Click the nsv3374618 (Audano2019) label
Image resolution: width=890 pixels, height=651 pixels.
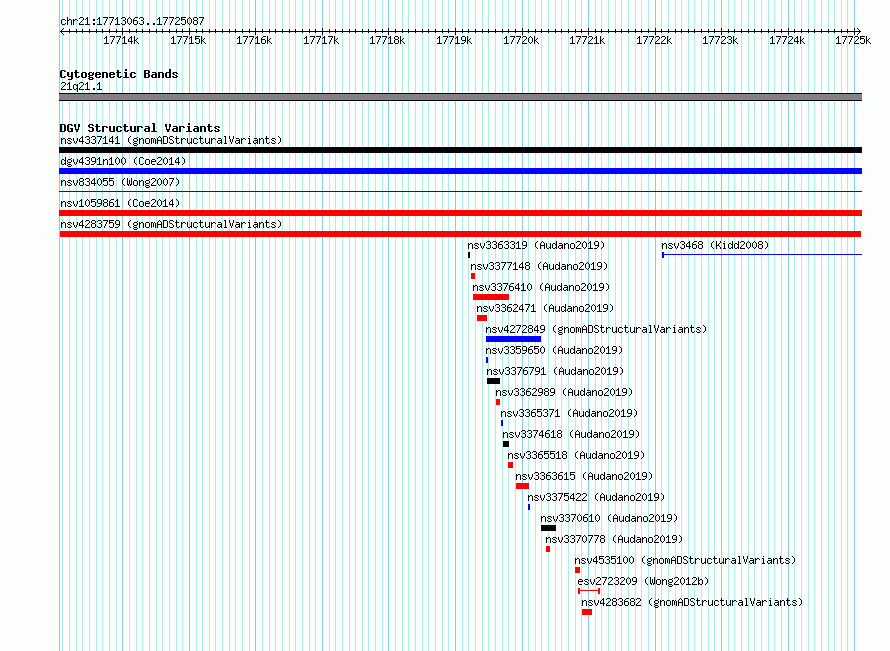[571, 434]
